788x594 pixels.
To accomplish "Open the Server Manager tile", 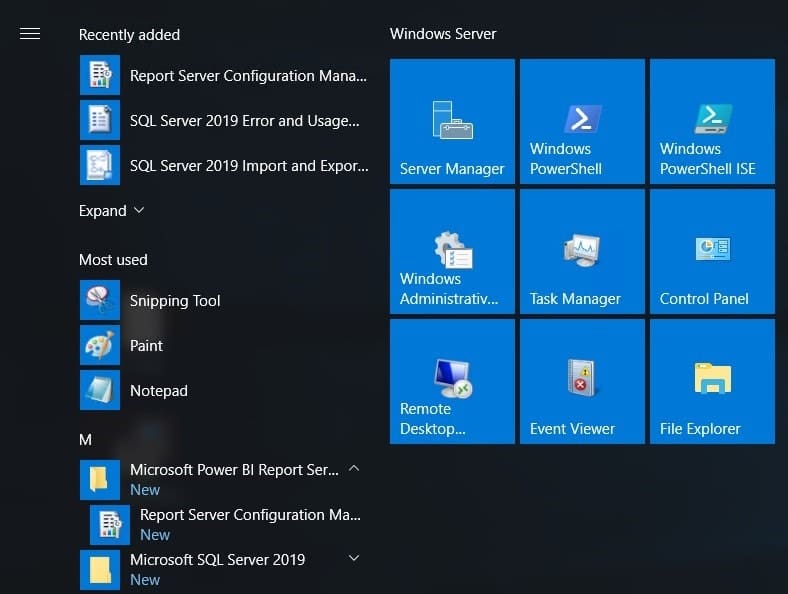I will coord(452,122).
